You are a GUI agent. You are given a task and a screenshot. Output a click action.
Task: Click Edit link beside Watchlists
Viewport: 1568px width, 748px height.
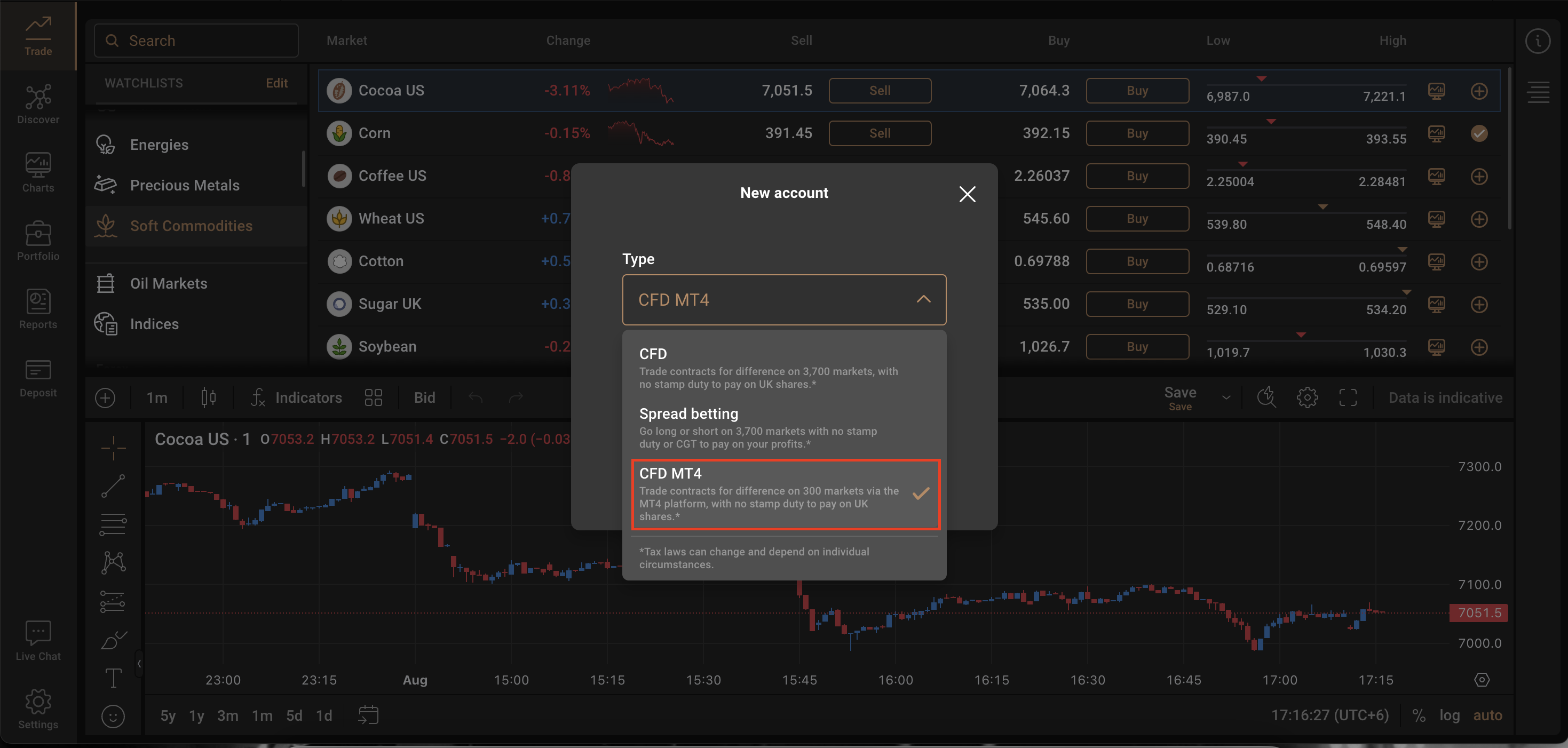276,83
